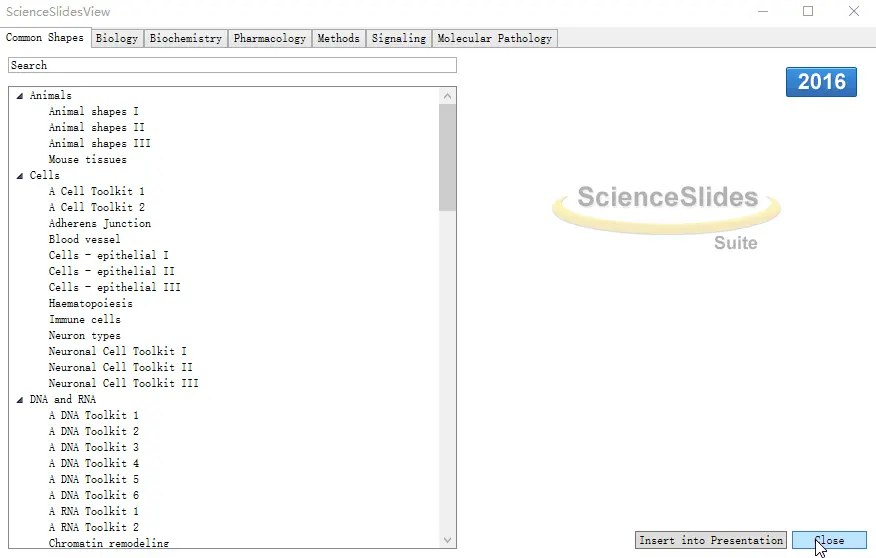Select the Common Shapes tab
The height and width of the screenshot is (558, 876).
[45, 37]
